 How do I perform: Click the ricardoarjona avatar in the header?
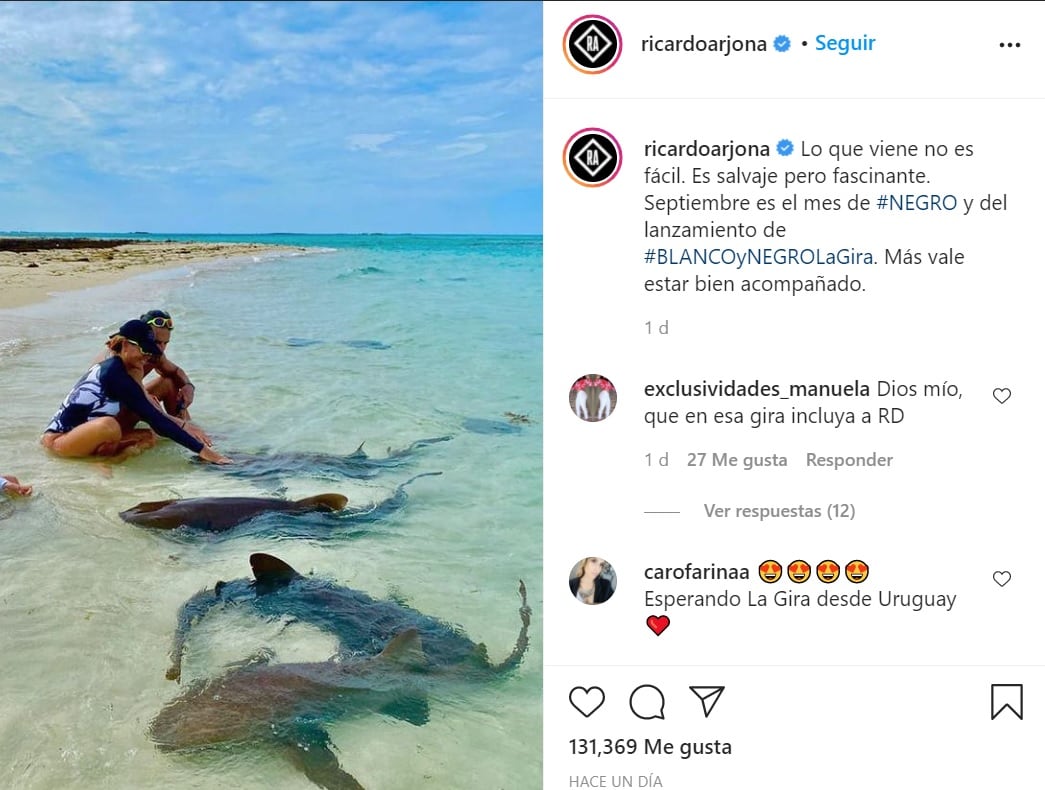(x=593, y=45)
